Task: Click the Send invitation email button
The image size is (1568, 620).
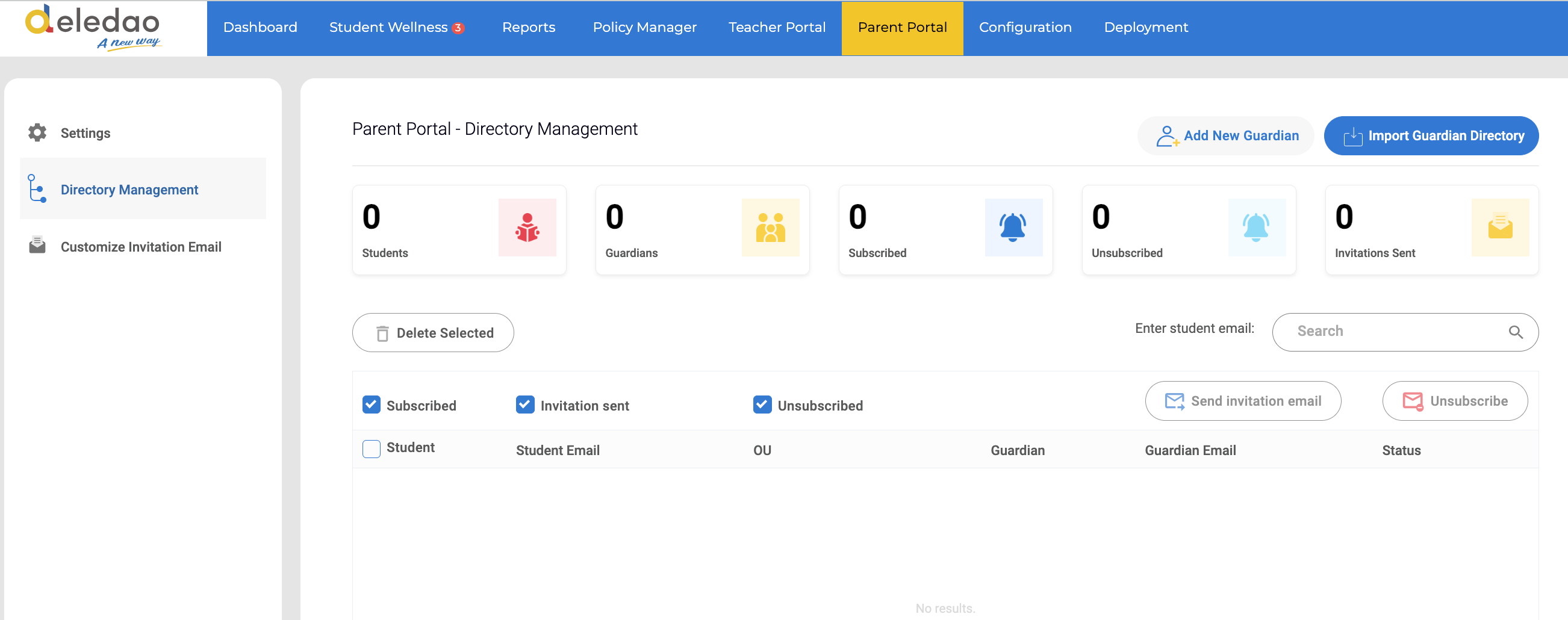Action: point(1243,401)
